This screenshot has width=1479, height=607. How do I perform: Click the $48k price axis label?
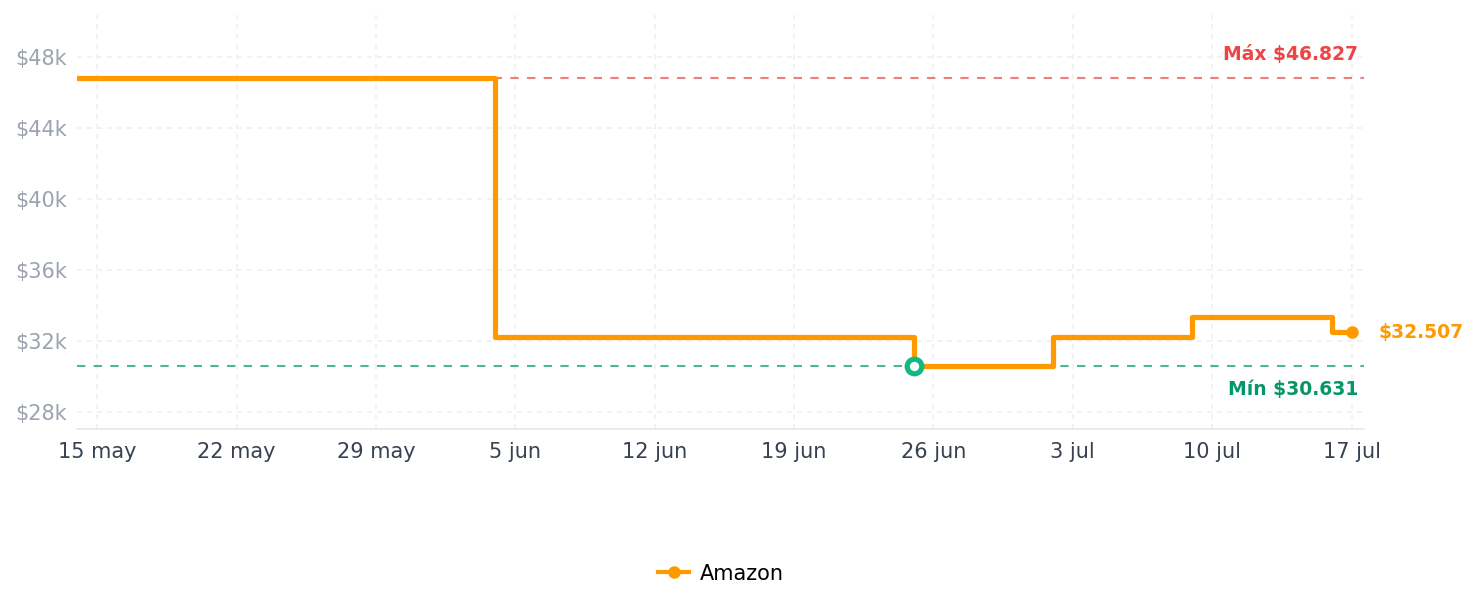pos(41,58)
